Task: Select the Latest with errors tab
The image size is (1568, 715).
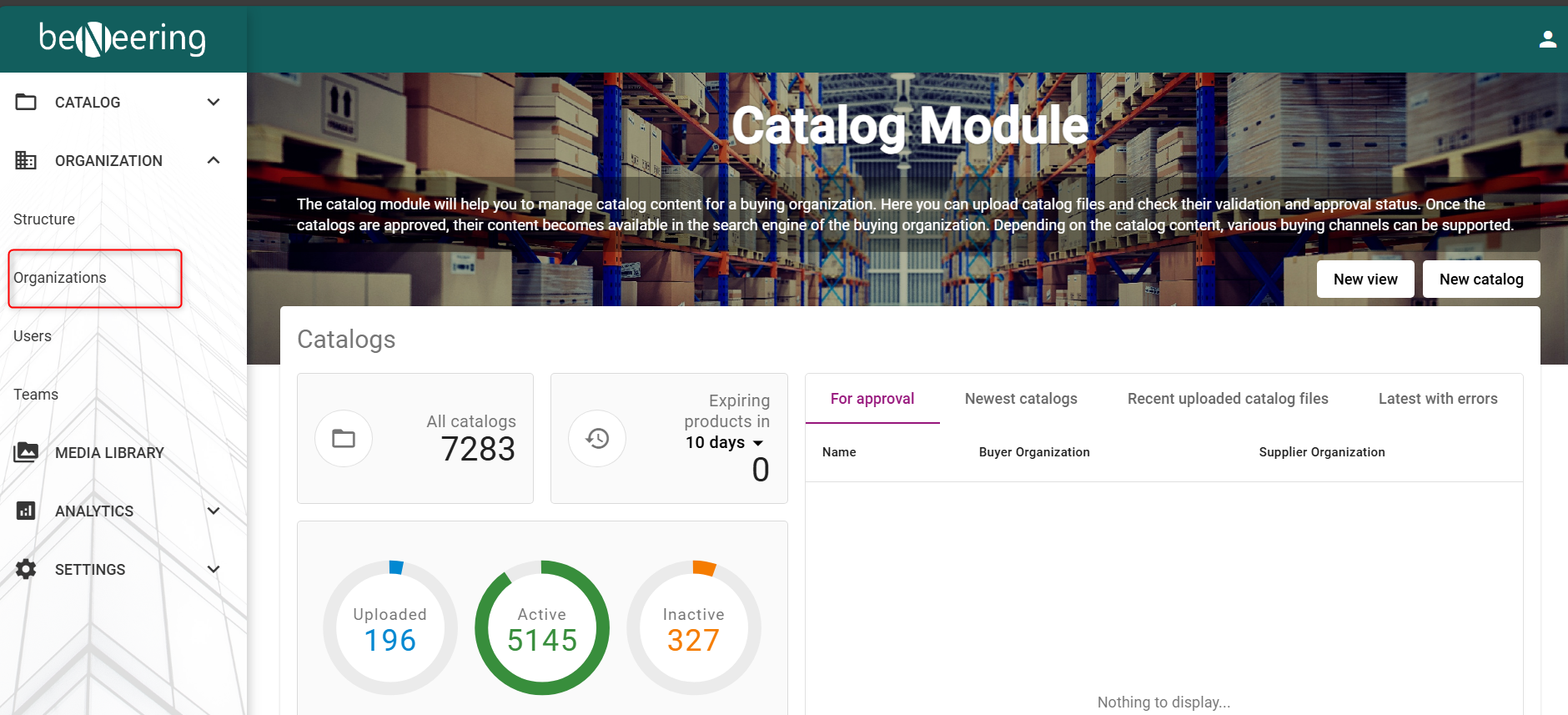Action: click(1438, 399)
